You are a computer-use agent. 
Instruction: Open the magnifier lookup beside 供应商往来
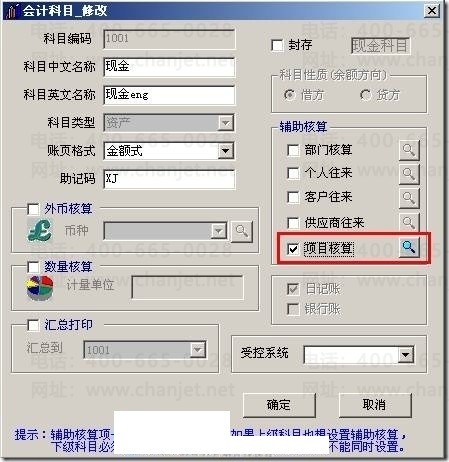point(409,222)
